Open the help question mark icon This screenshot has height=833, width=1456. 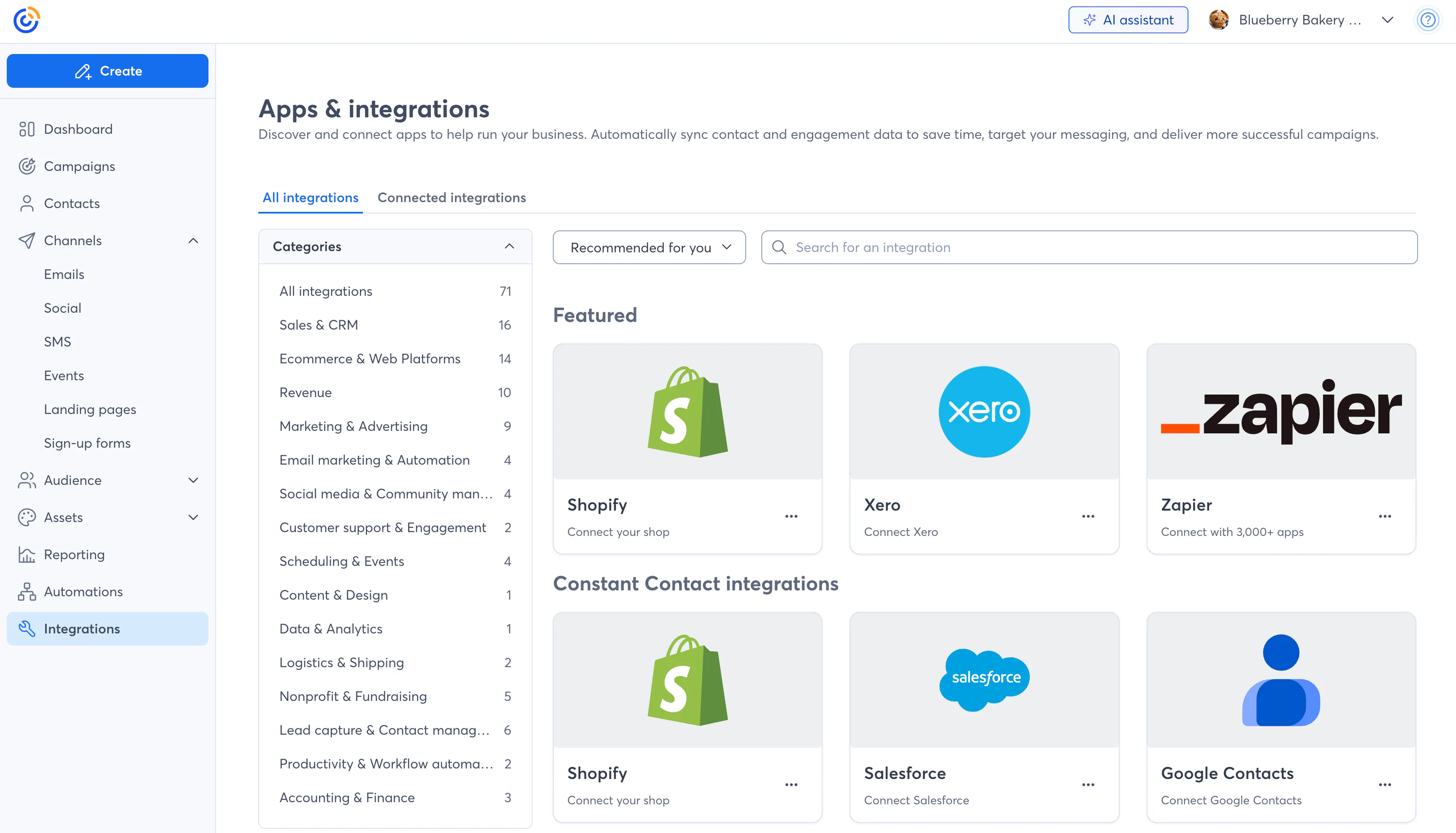coord(1427,20)
